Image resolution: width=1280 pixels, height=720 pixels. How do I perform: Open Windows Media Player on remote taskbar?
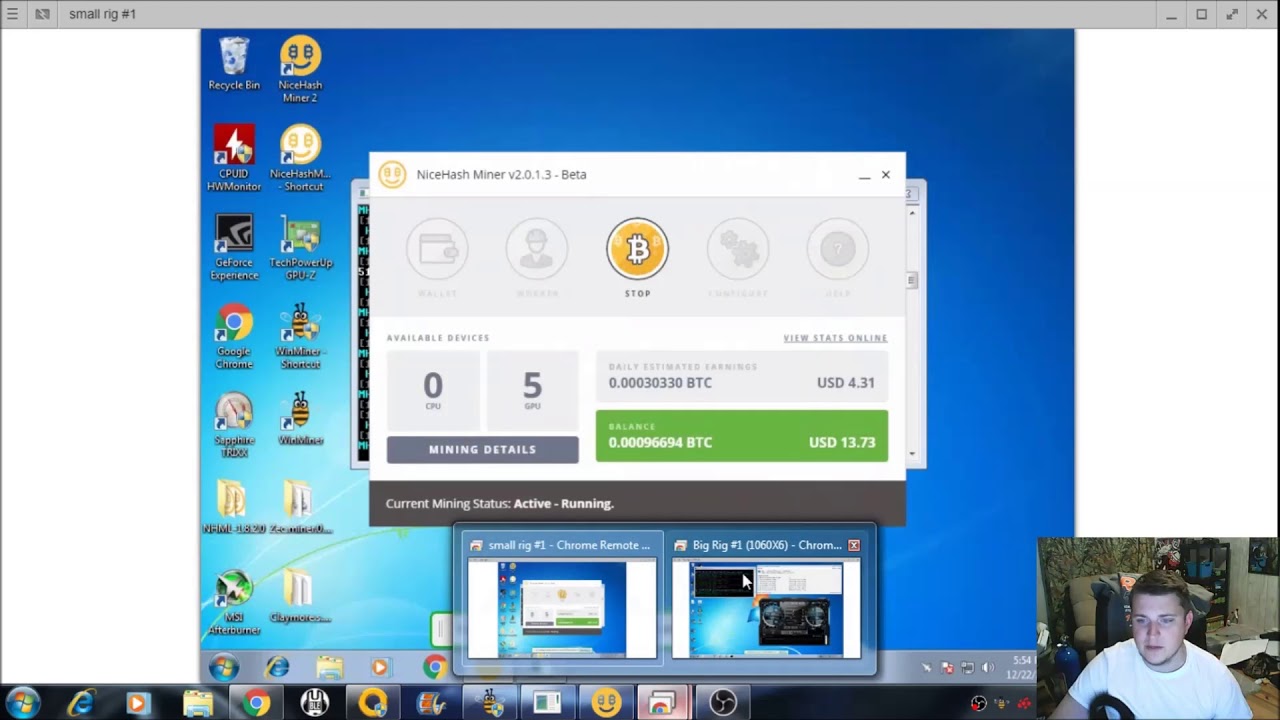[380, 667]
